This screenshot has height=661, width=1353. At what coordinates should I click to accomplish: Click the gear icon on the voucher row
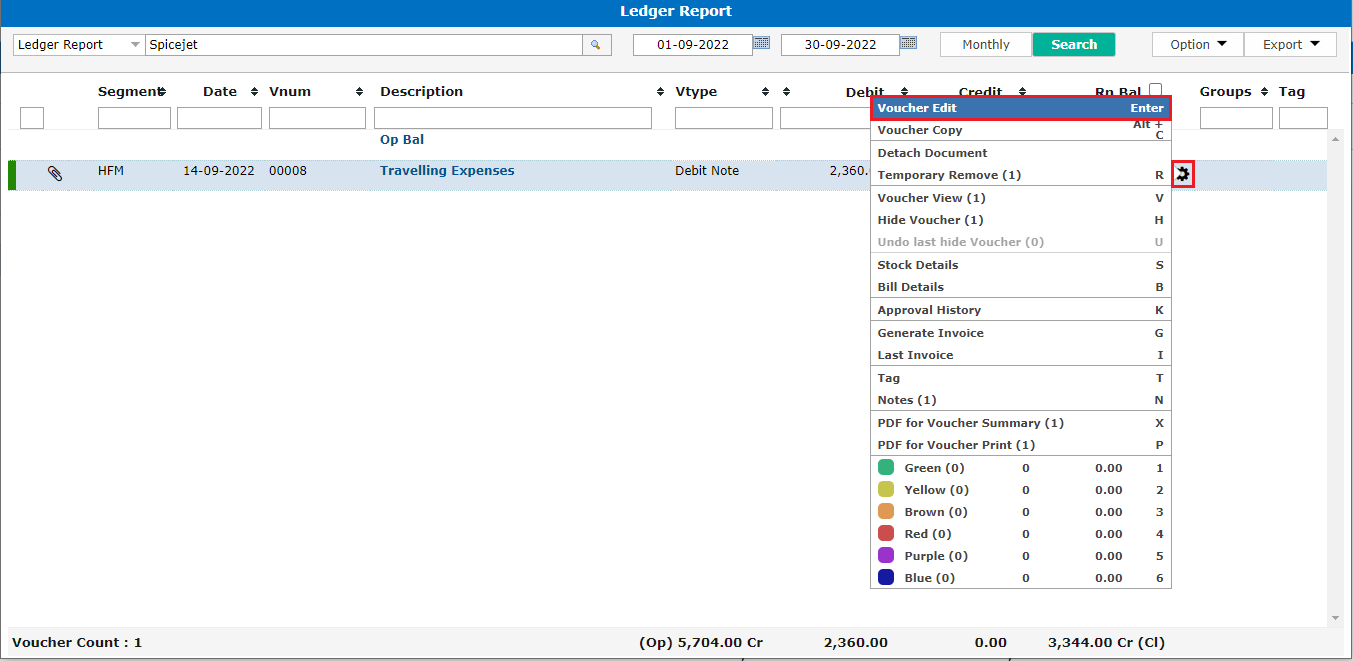tap(1183, 174)
